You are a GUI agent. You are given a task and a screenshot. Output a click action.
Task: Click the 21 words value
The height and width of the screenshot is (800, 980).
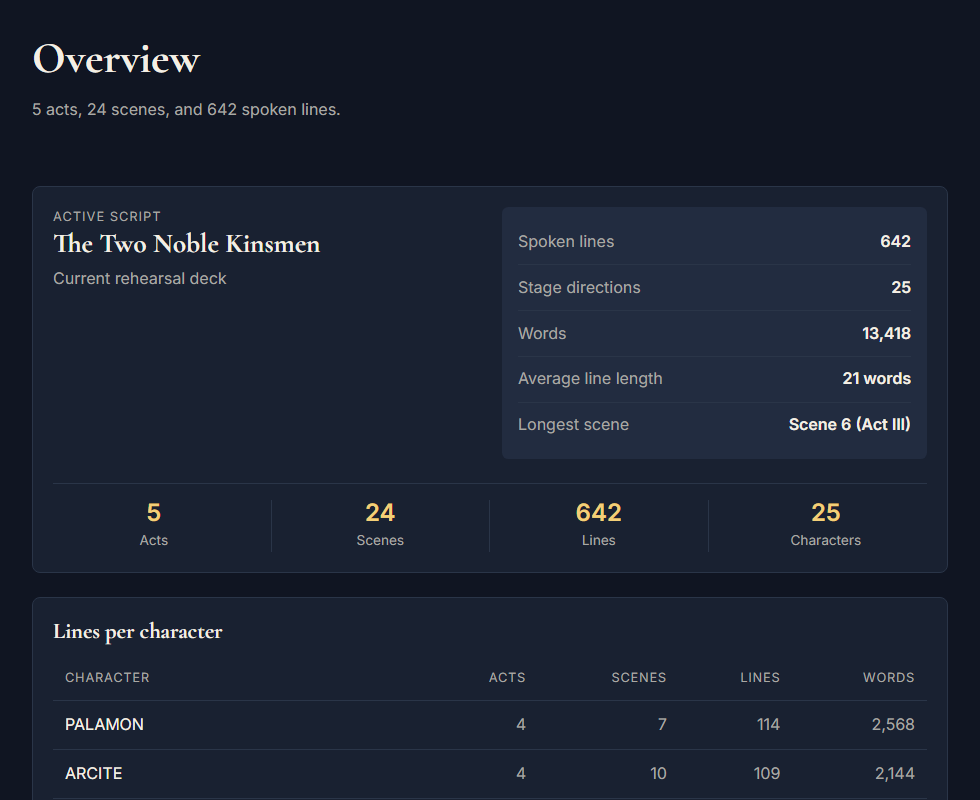click(876, 379)
